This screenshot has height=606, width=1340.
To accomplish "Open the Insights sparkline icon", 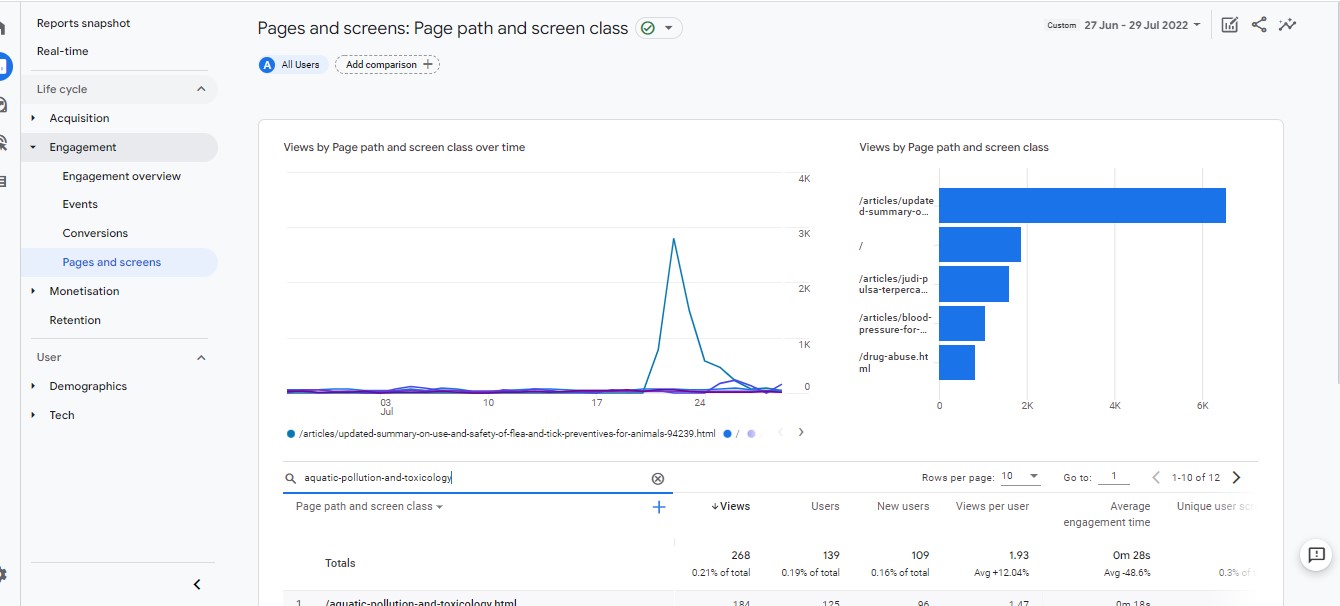I will (x=1288, y=25).
